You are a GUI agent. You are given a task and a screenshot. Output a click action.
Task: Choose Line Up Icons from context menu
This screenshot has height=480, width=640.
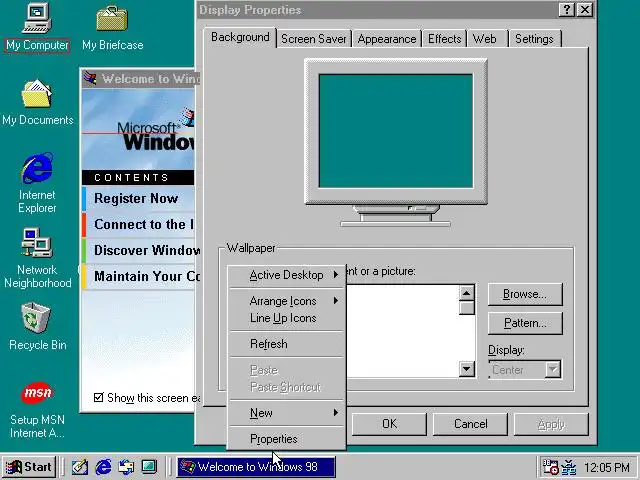click(287, 318)
